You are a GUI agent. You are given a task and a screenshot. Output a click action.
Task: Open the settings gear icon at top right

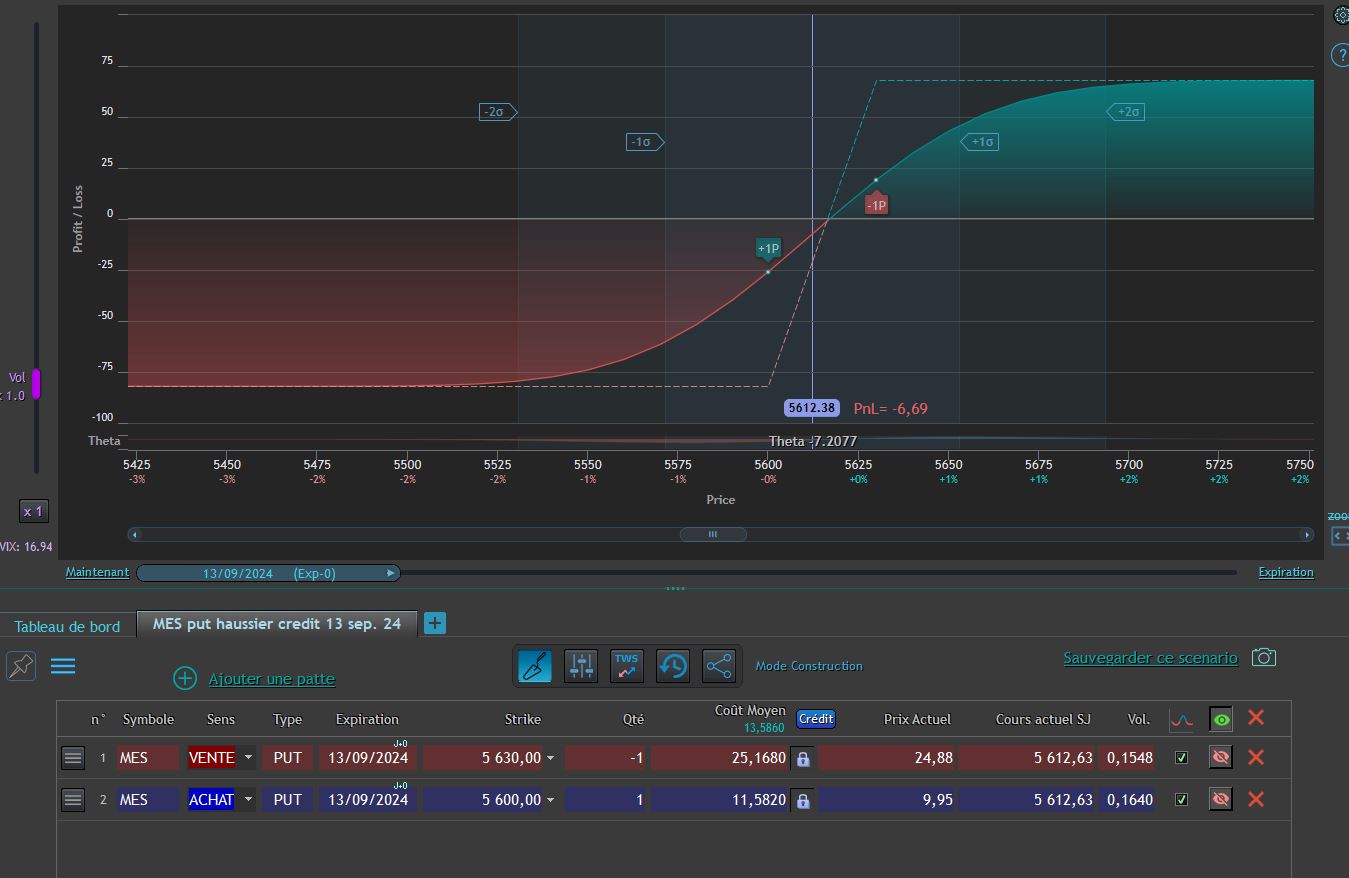coord(1342,15)
